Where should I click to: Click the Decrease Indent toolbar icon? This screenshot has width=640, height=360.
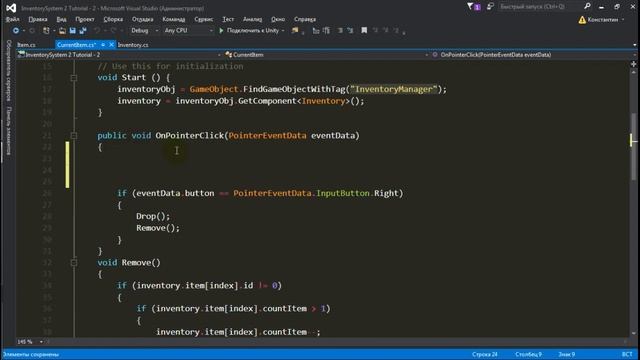tap(316, 31)
